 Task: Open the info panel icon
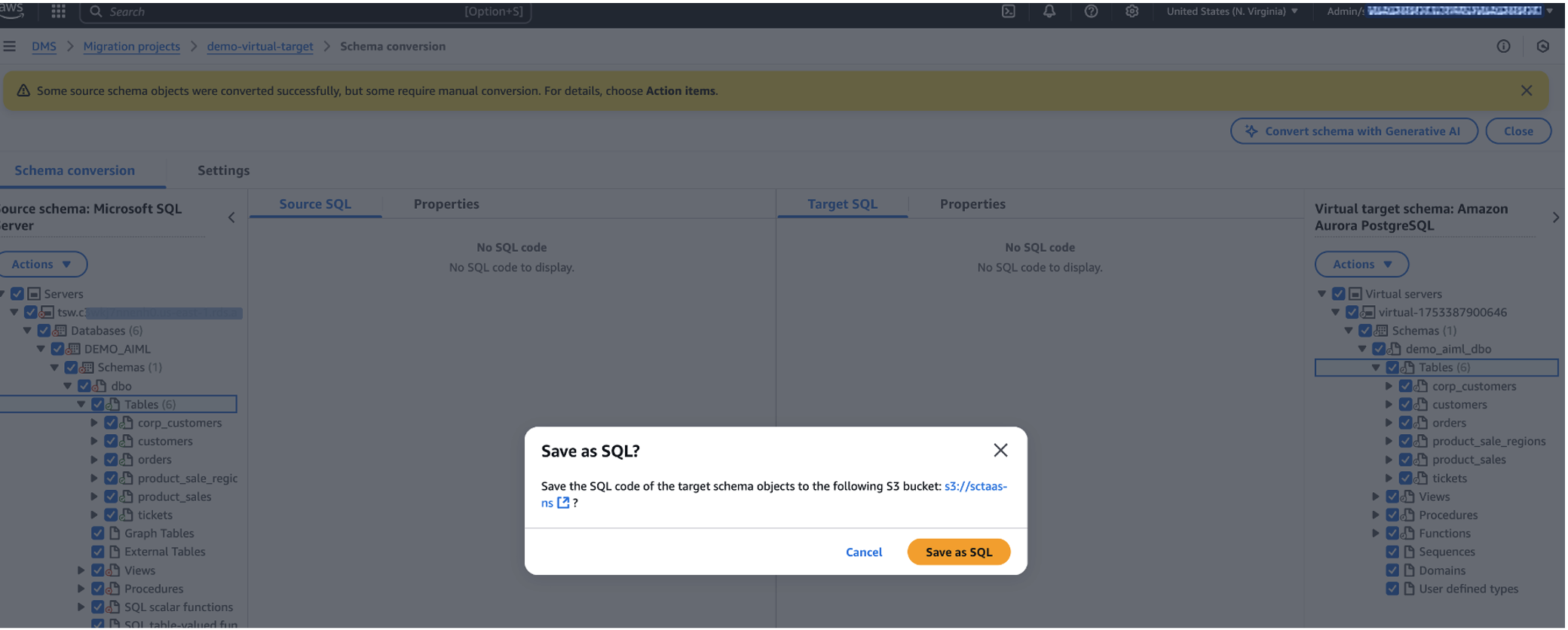coord(1503,46)
